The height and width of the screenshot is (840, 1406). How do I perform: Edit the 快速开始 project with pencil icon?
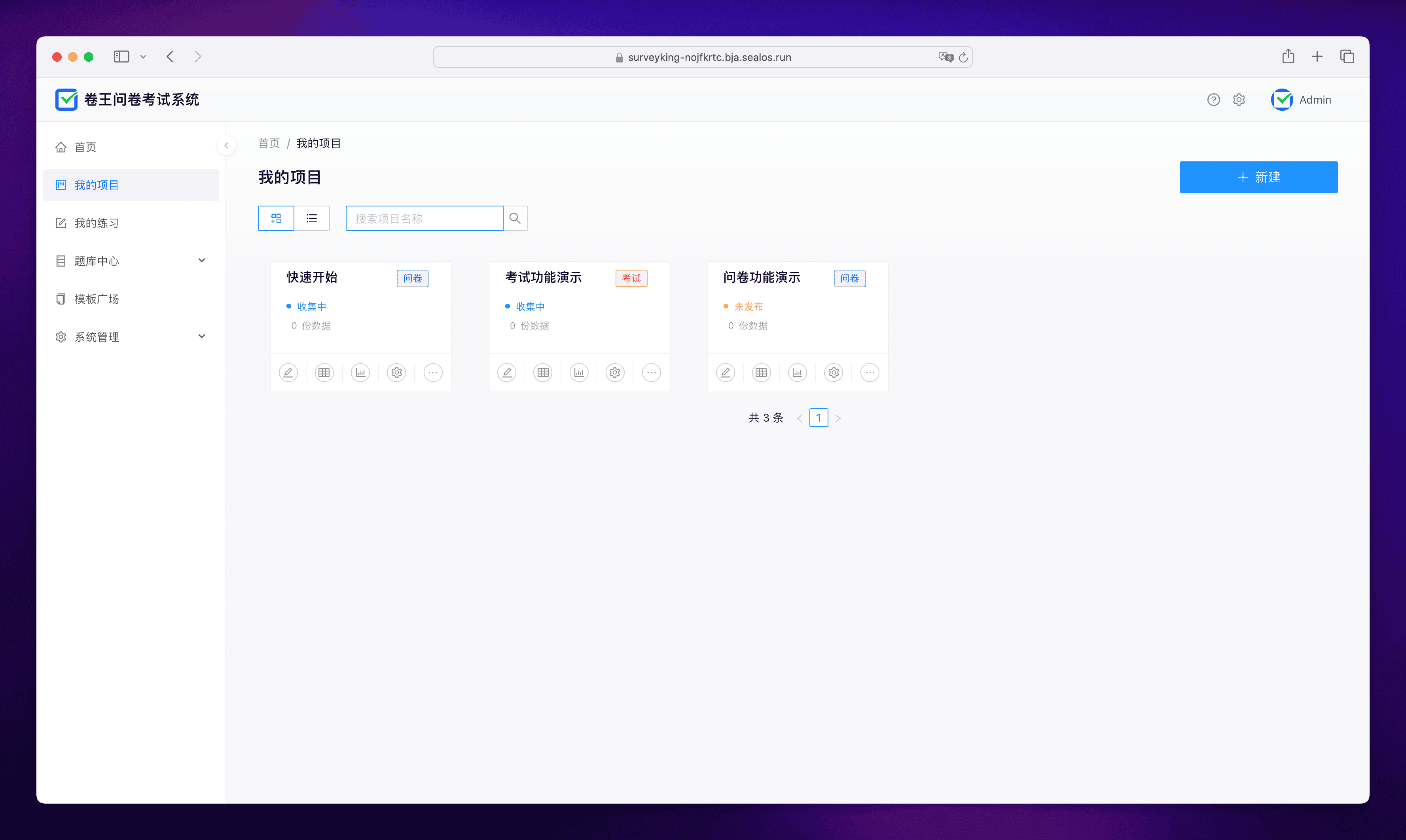pyautogui.click(x=288, y=373)
